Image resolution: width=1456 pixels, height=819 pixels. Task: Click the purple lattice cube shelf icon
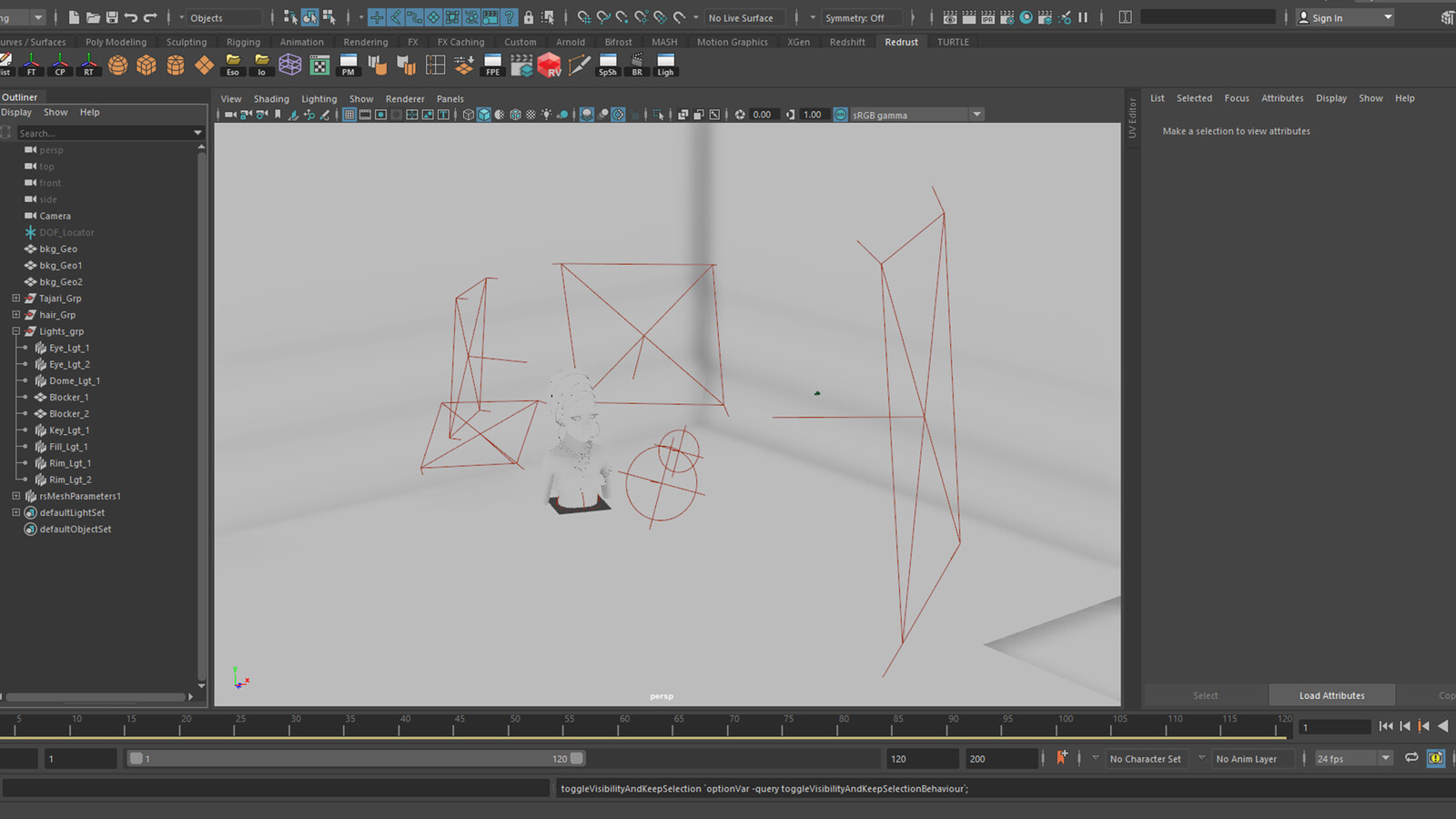pos(290,65)
